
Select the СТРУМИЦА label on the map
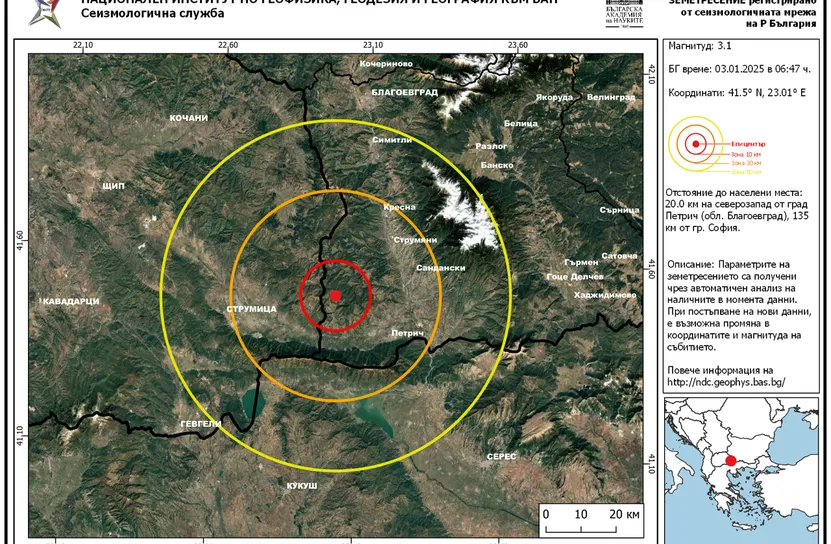pos(251,310)
